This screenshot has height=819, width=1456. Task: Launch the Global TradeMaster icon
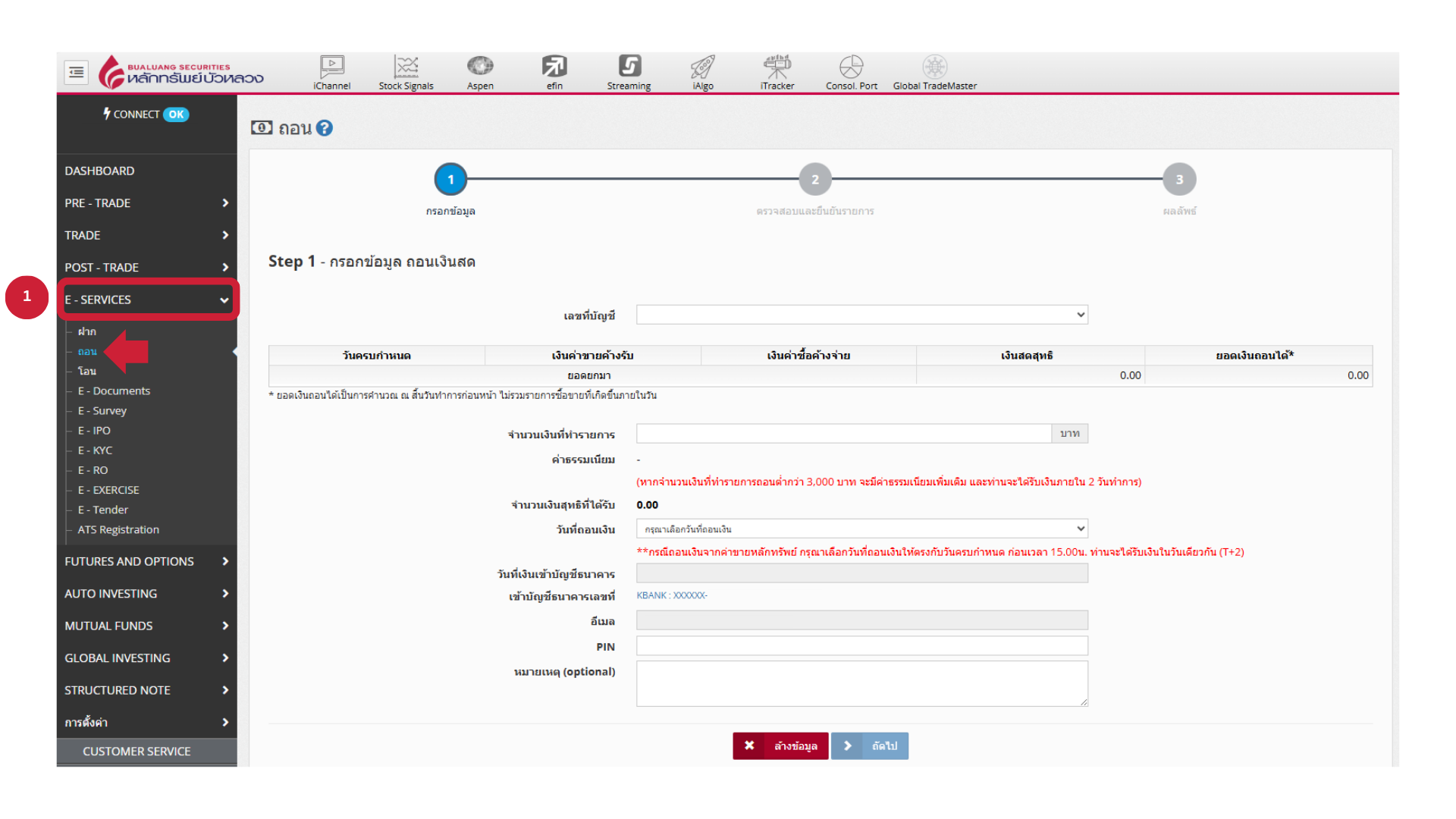pyautogui.click(x=934, y=67)
